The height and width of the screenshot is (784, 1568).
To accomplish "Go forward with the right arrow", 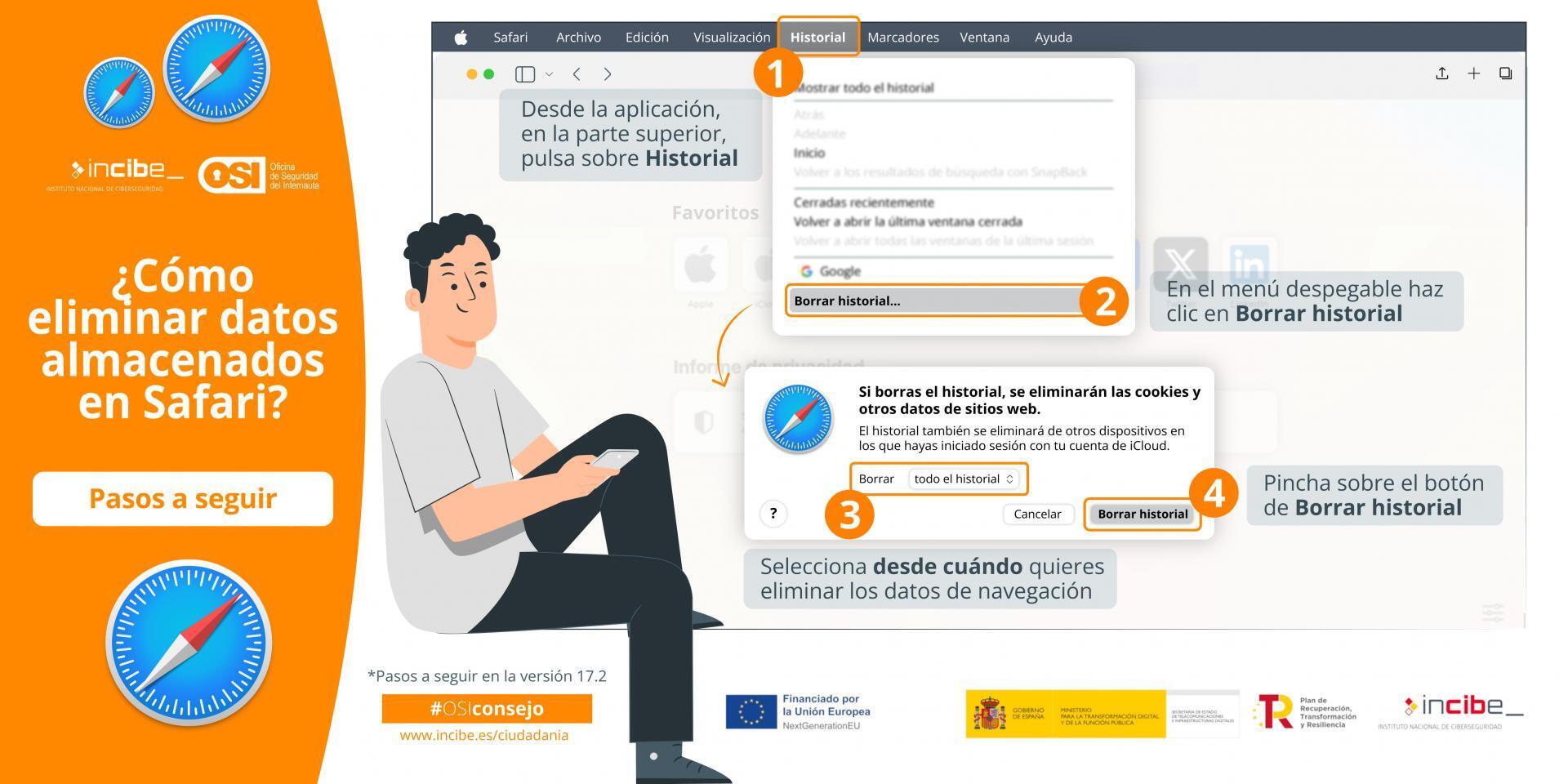I will tap(607, 74).
